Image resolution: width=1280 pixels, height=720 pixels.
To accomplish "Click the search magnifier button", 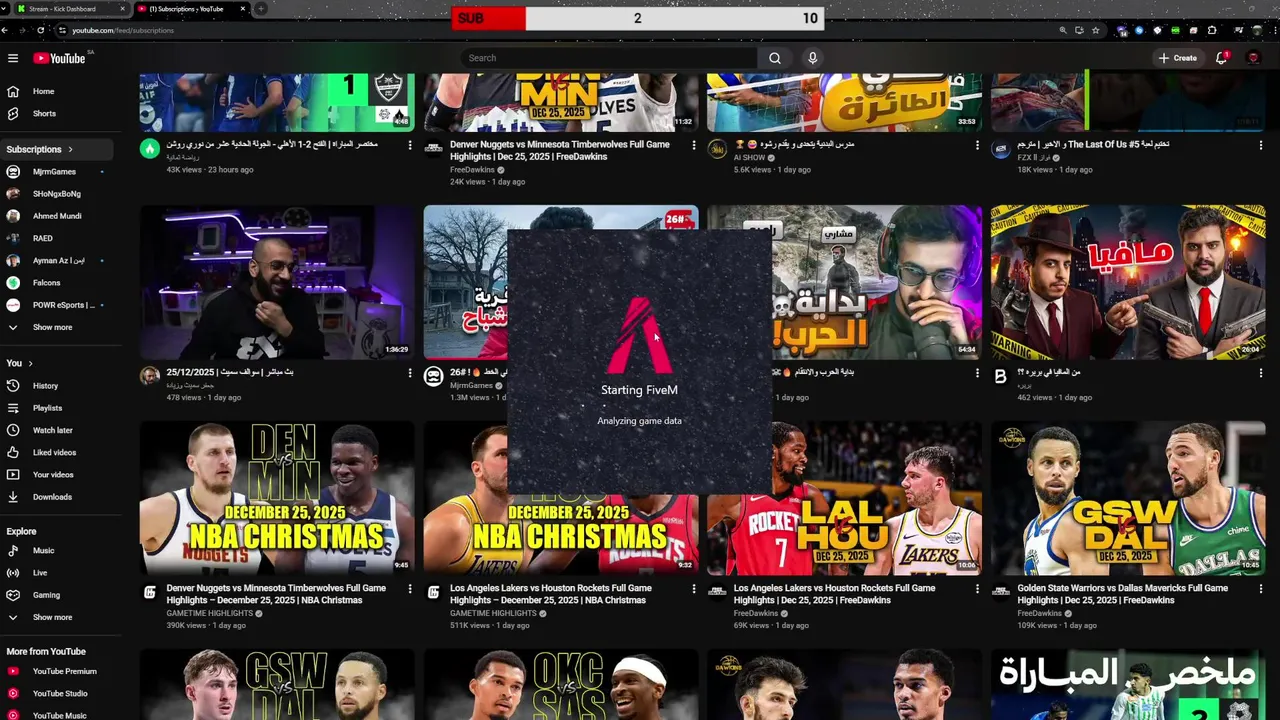I will click(x=775, y=58).
